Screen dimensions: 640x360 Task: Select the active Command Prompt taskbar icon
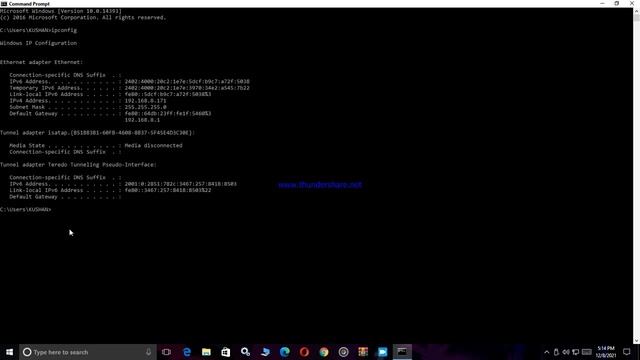[402, 352]
